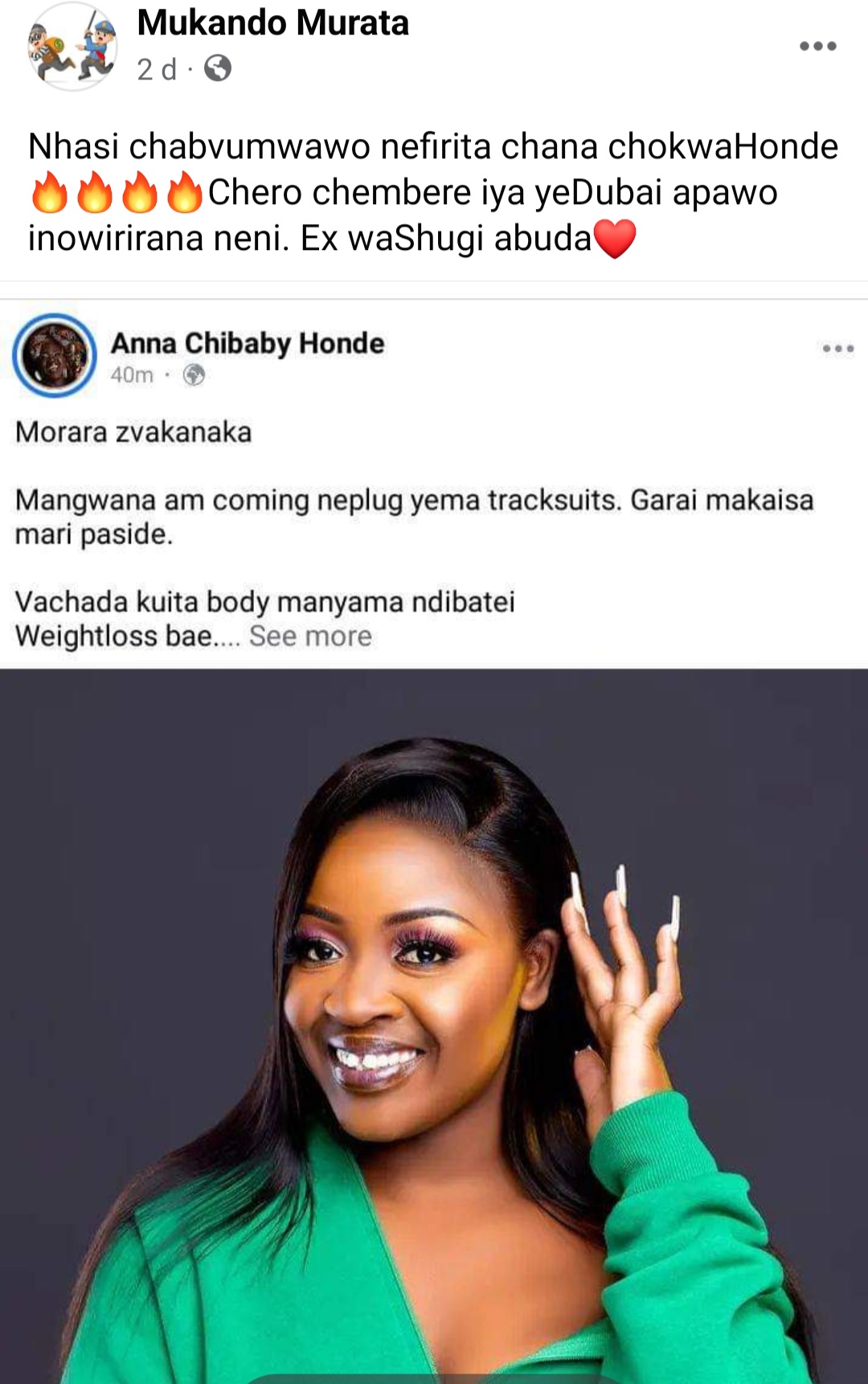Viewport: 868px width, 1384px height.
Task: Tap the 40m shared post timestamp
Action: (132, 375)
